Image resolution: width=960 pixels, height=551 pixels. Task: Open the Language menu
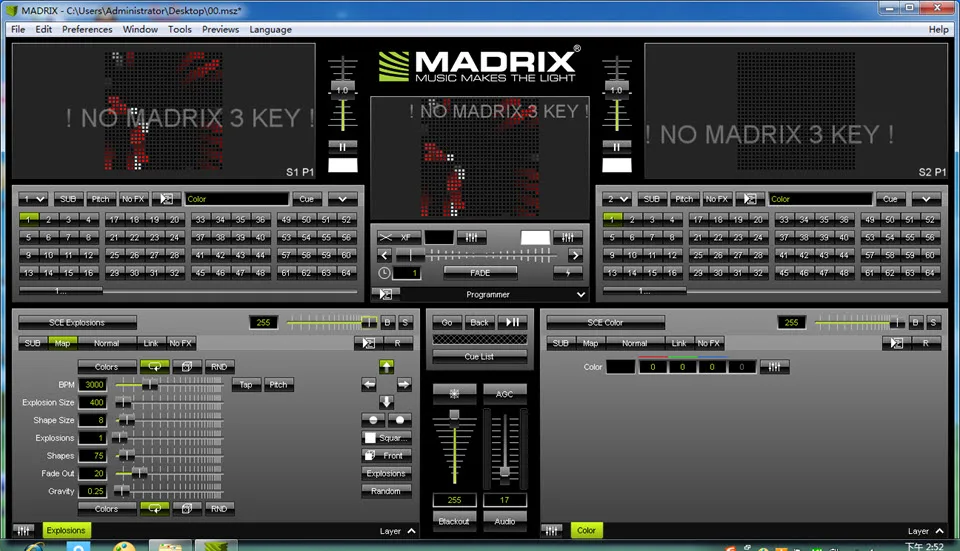pos(271,29)
